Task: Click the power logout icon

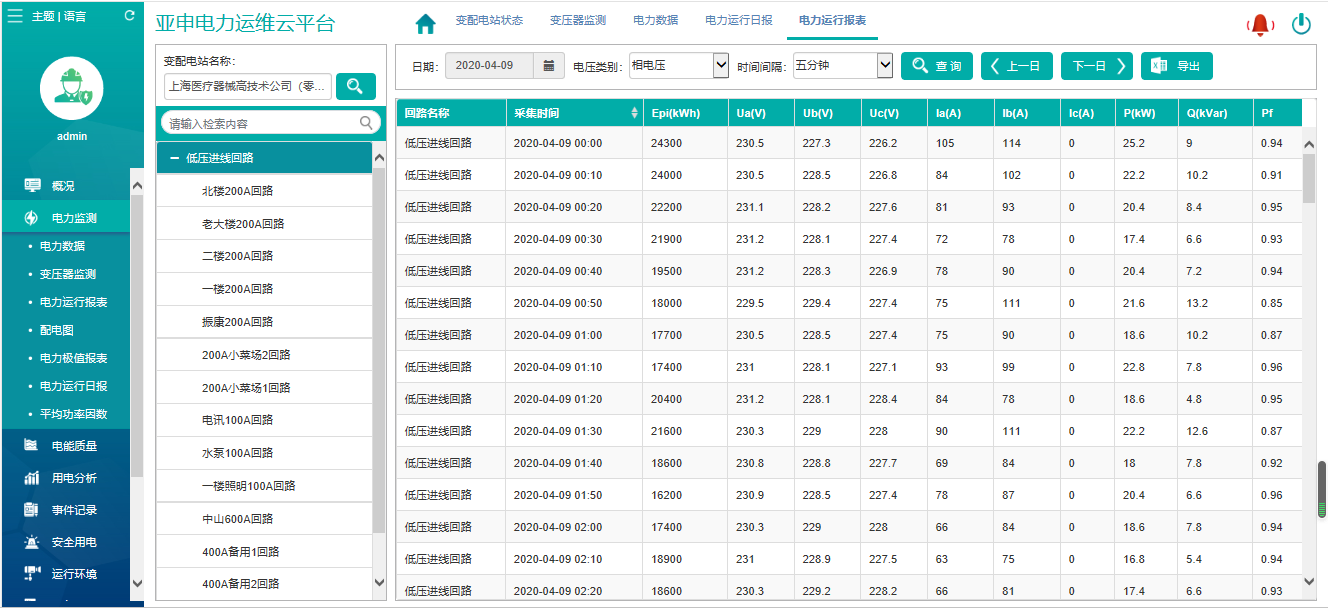Action: click(1301, 24)
